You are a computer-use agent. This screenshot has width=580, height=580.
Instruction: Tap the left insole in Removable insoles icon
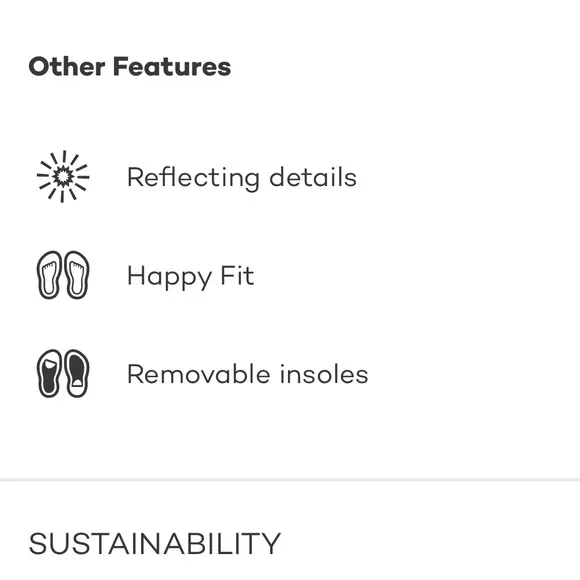pyautogui.click(x=49, y=373)
